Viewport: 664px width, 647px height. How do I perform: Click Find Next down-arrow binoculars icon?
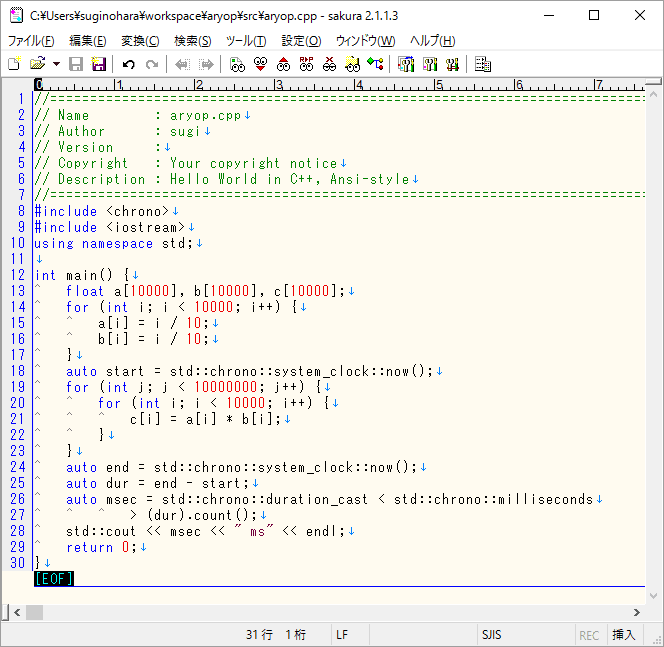point(260,64)
